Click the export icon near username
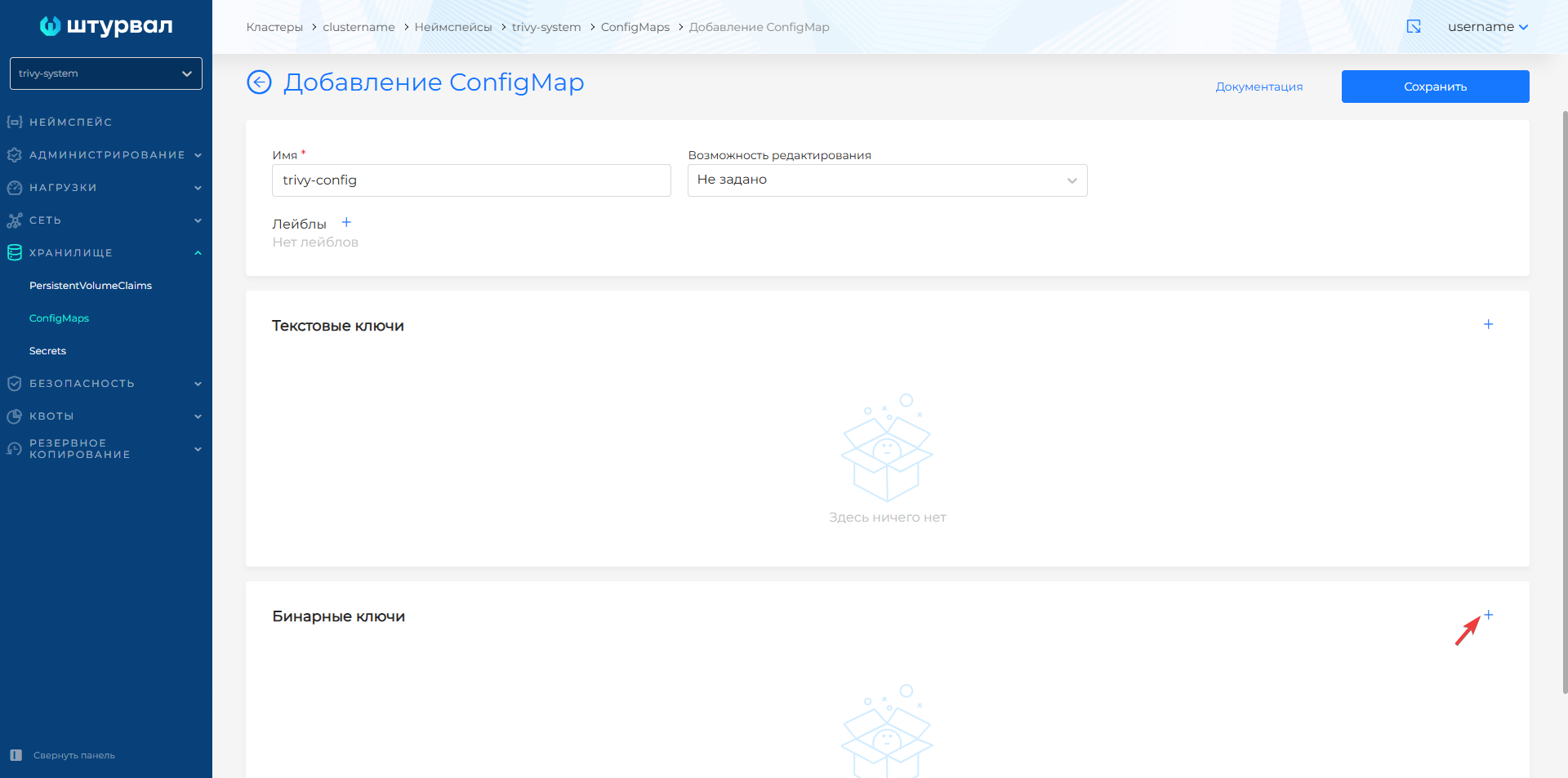 (1414, 26)
